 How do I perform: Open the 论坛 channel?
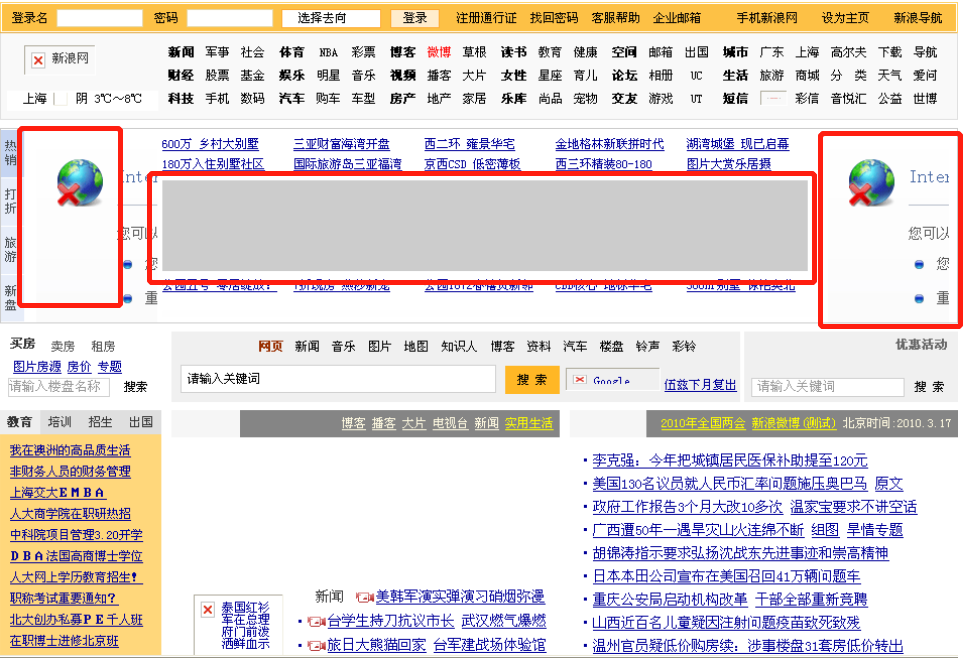(624, 76)
